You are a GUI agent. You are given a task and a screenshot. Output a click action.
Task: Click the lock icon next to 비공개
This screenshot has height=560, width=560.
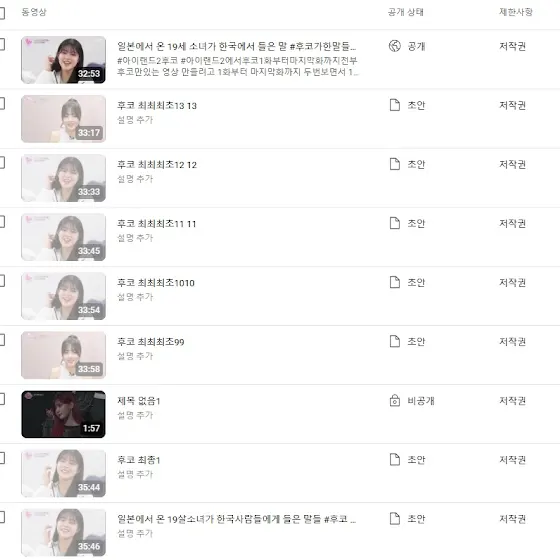coord(395,400)
